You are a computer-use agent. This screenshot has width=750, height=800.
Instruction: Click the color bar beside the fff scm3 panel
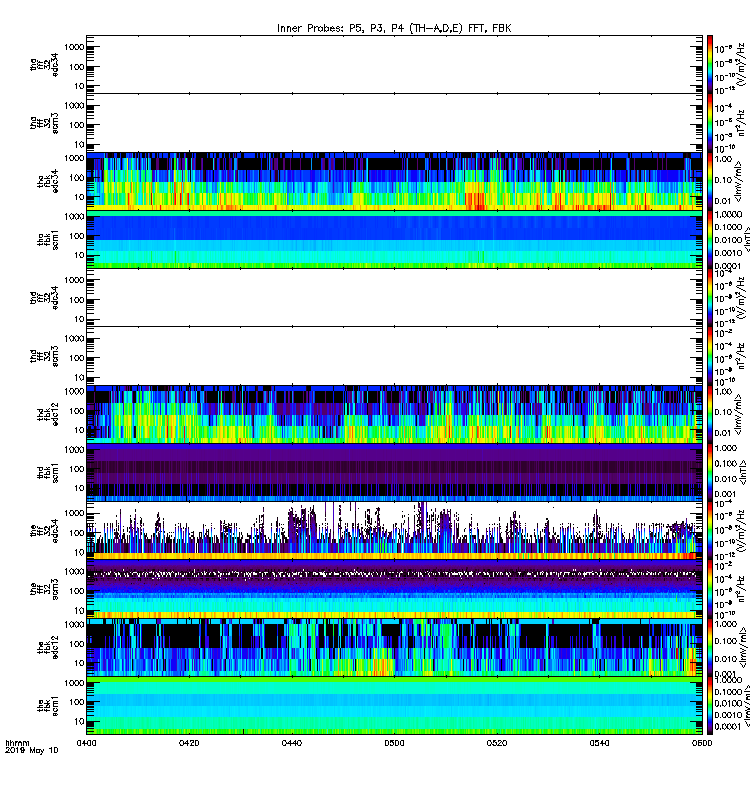click(710, 589)
